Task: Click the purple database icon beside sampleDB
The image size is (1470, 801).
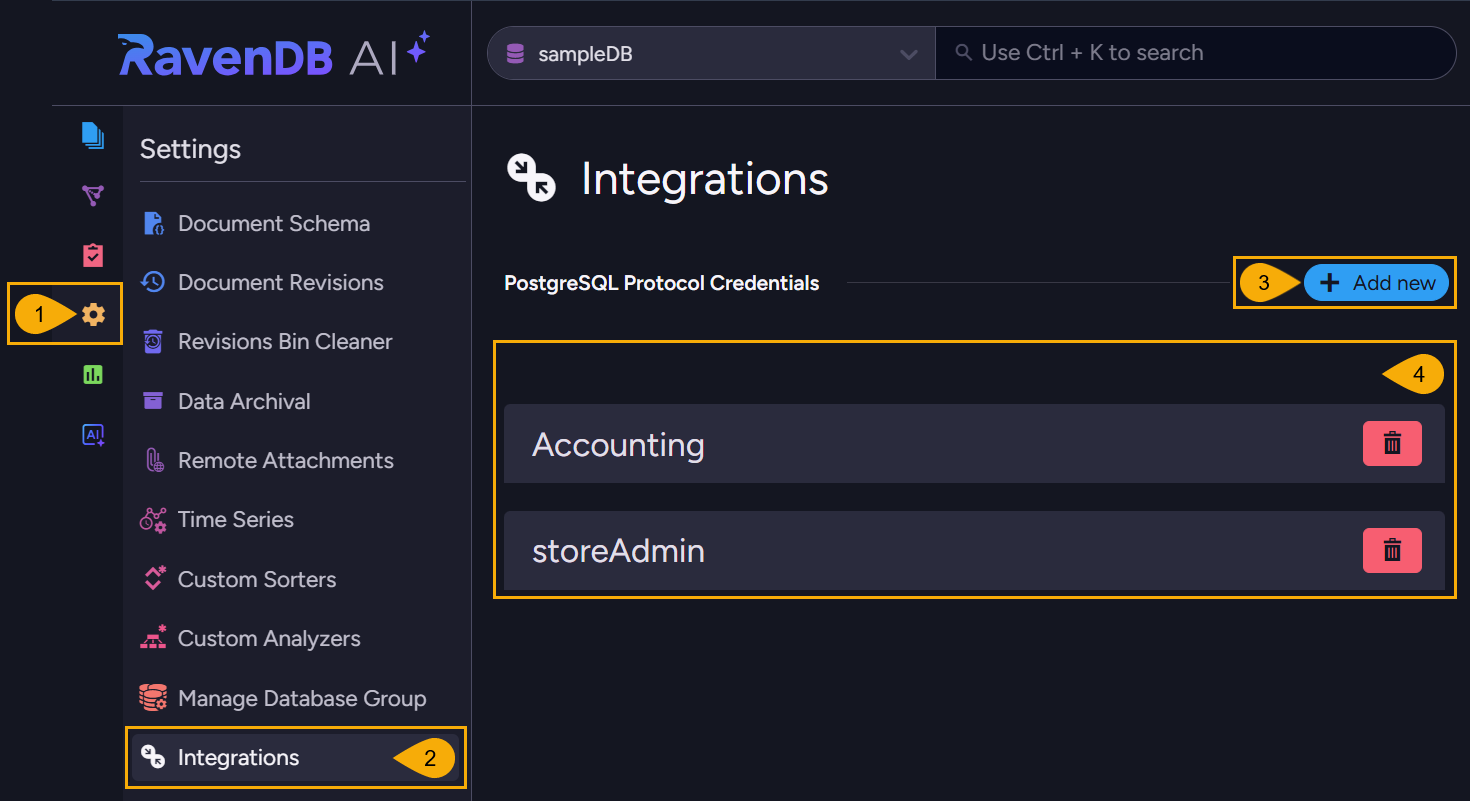Action: tap(515, 53)
